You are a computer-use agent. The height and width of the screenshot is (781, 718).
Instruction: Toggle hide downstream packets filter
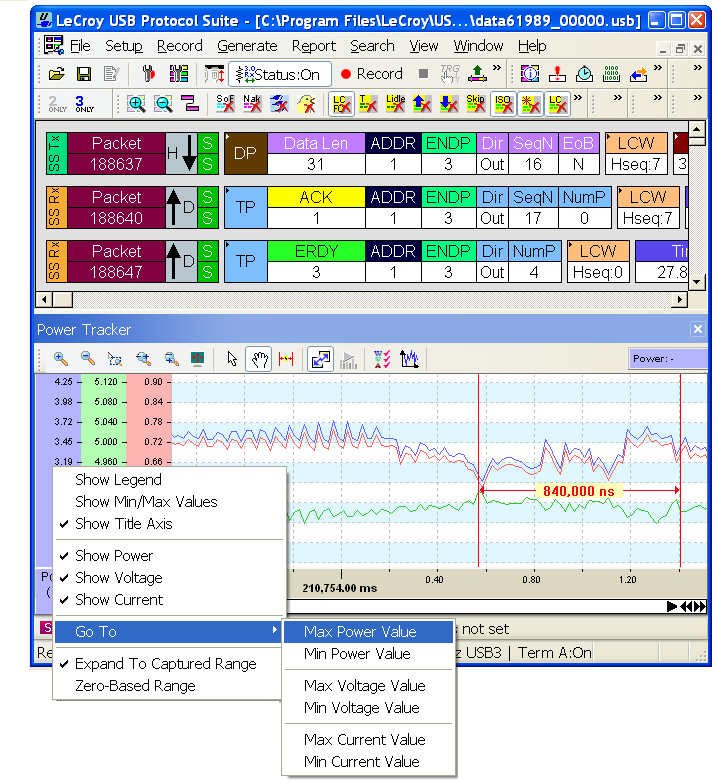[x=449, y=104]
